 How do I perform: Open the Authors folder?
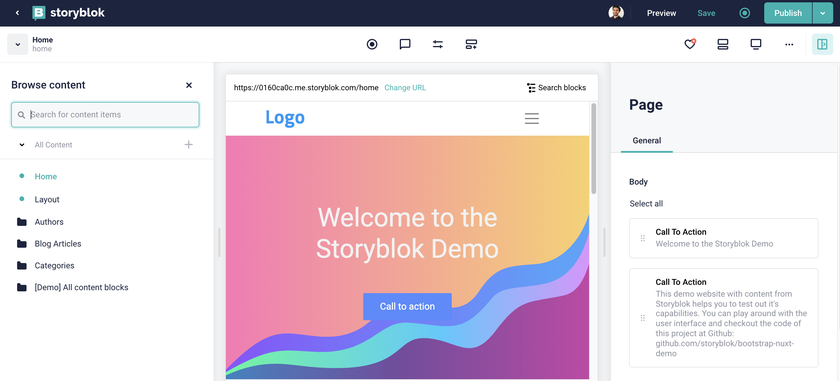click(49, 222)
